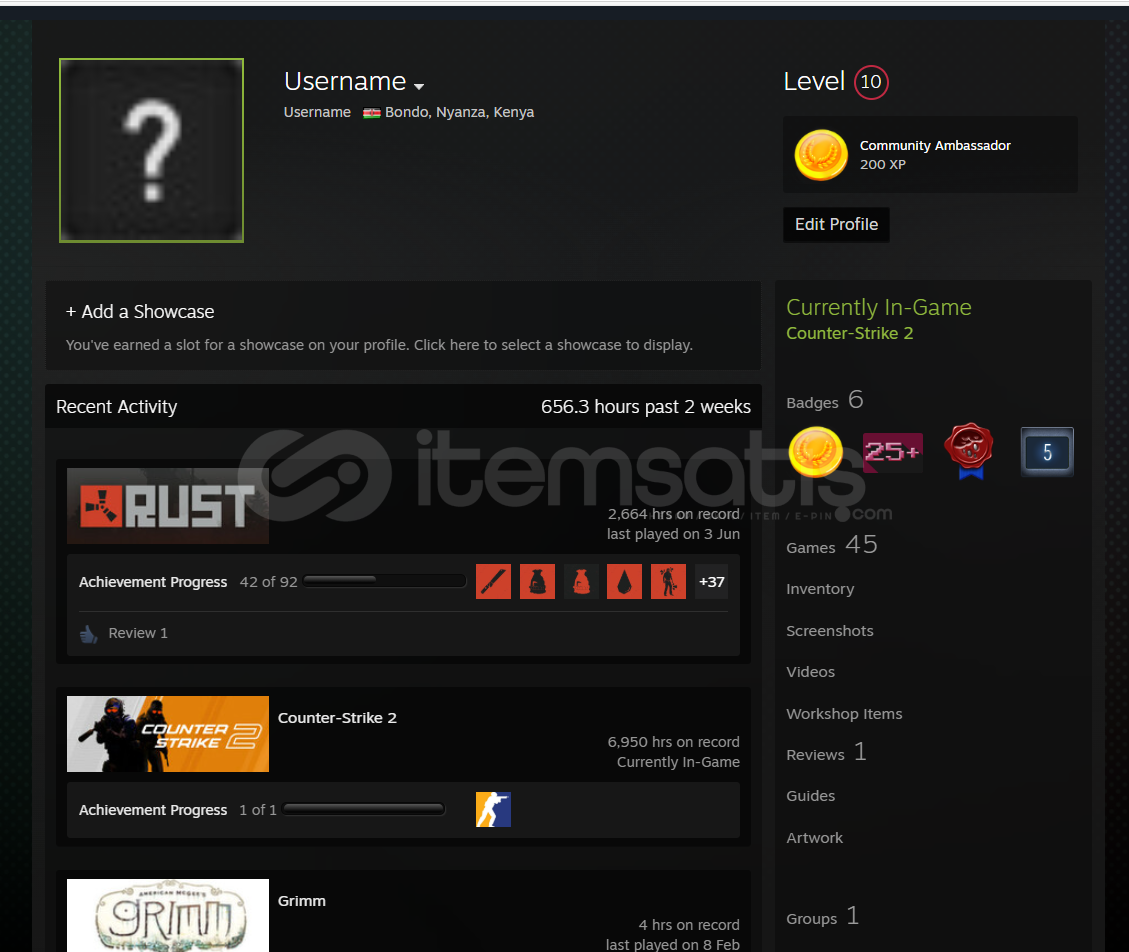Click Community Ambassador 200 XP text

(x=935, y=155)
